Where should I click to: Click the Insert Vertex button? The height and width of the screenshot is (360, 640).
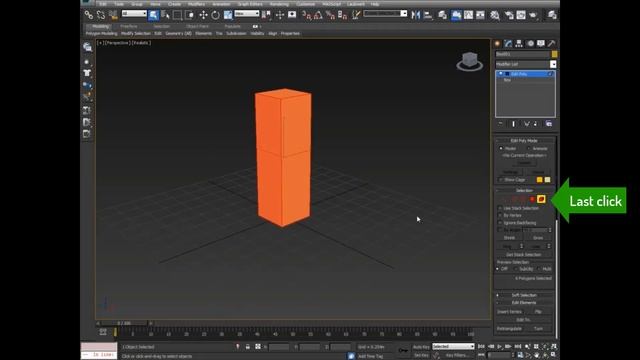[x=509, y=312]
